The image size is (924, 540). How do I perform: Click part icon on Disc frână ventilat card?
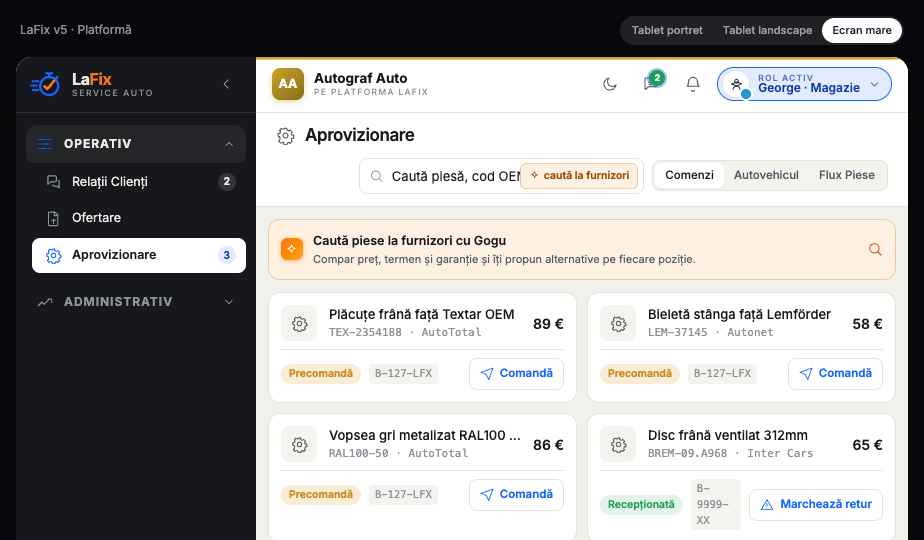pos(618,444)
